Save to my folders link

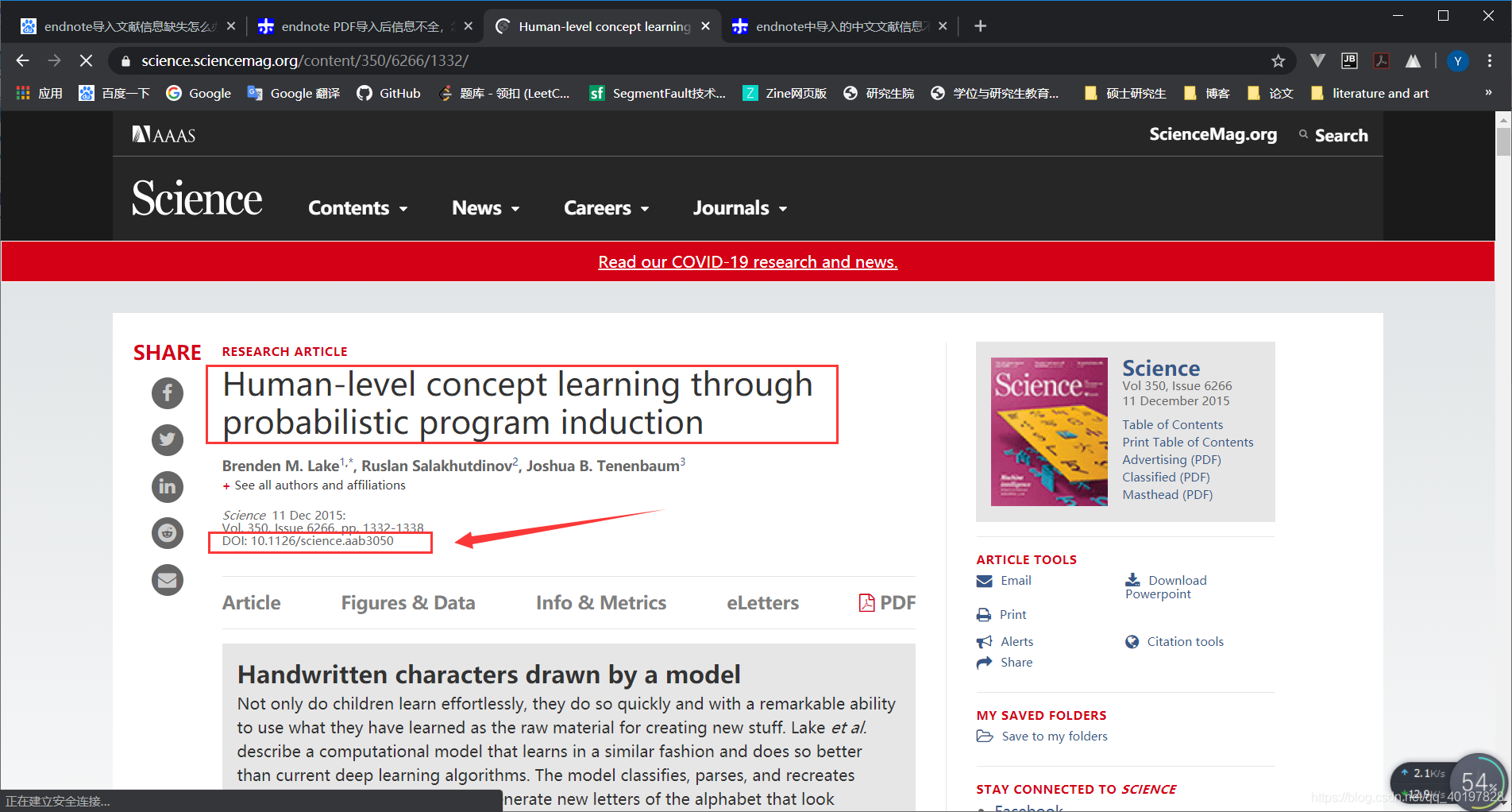(1042, 737)
